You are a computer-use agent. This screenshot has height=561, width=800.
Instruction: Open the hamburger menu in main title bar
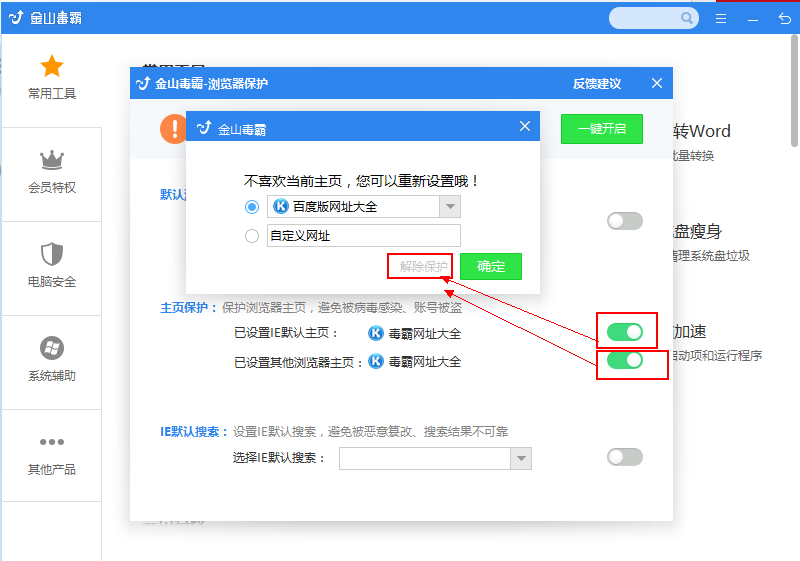720,19
